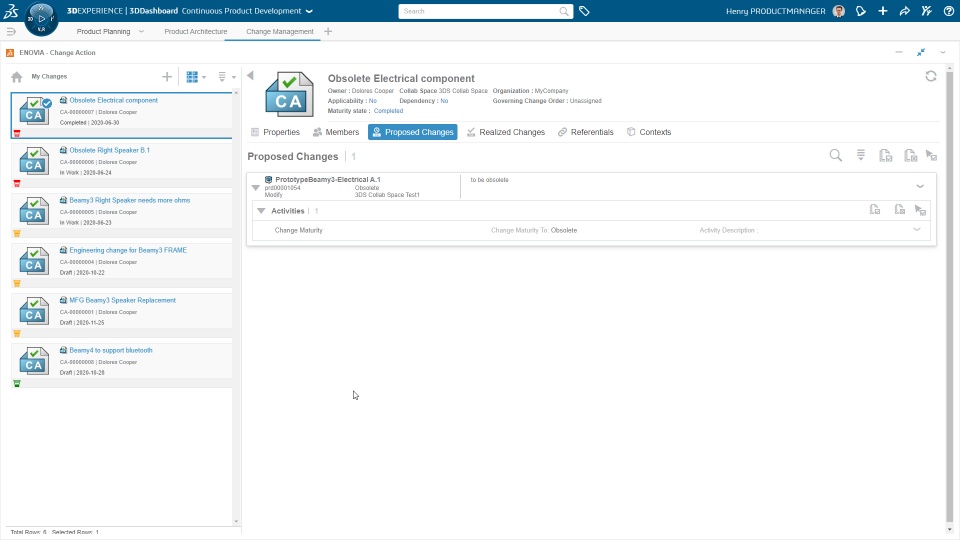
Task: Open sort icon in Proposed Changes toolbar
Action: [x=861, y=156]
